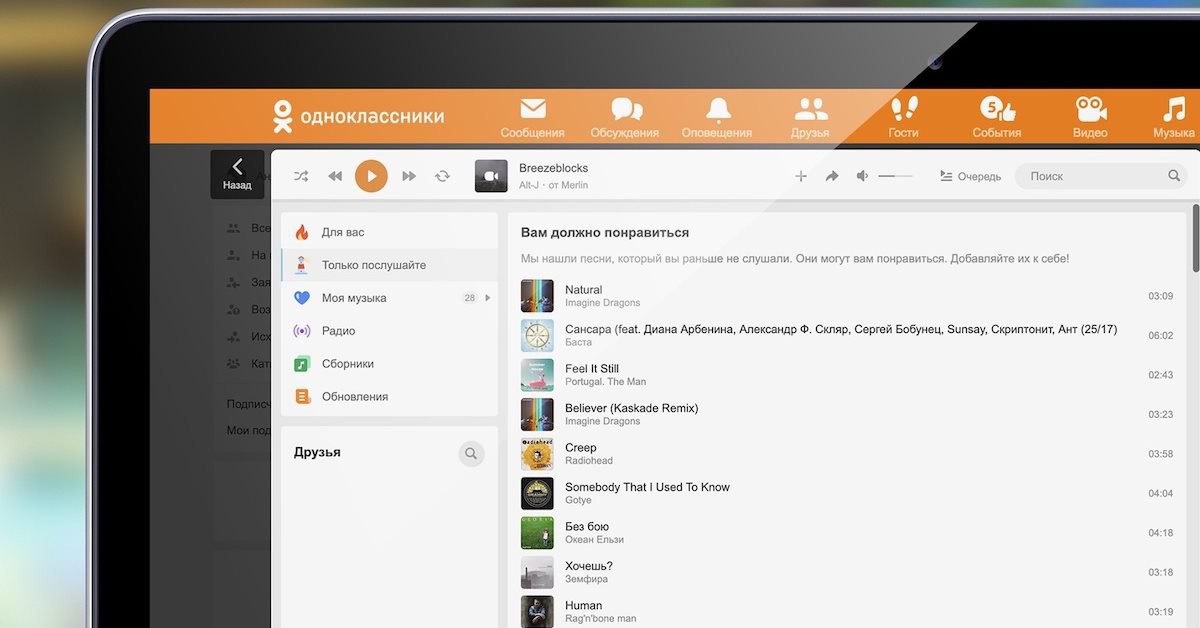The height and width of the screenshot is (628, 1200).
Task: Click the search magnifier in player
Action: pyautogui.click(x=1174, y=176)
